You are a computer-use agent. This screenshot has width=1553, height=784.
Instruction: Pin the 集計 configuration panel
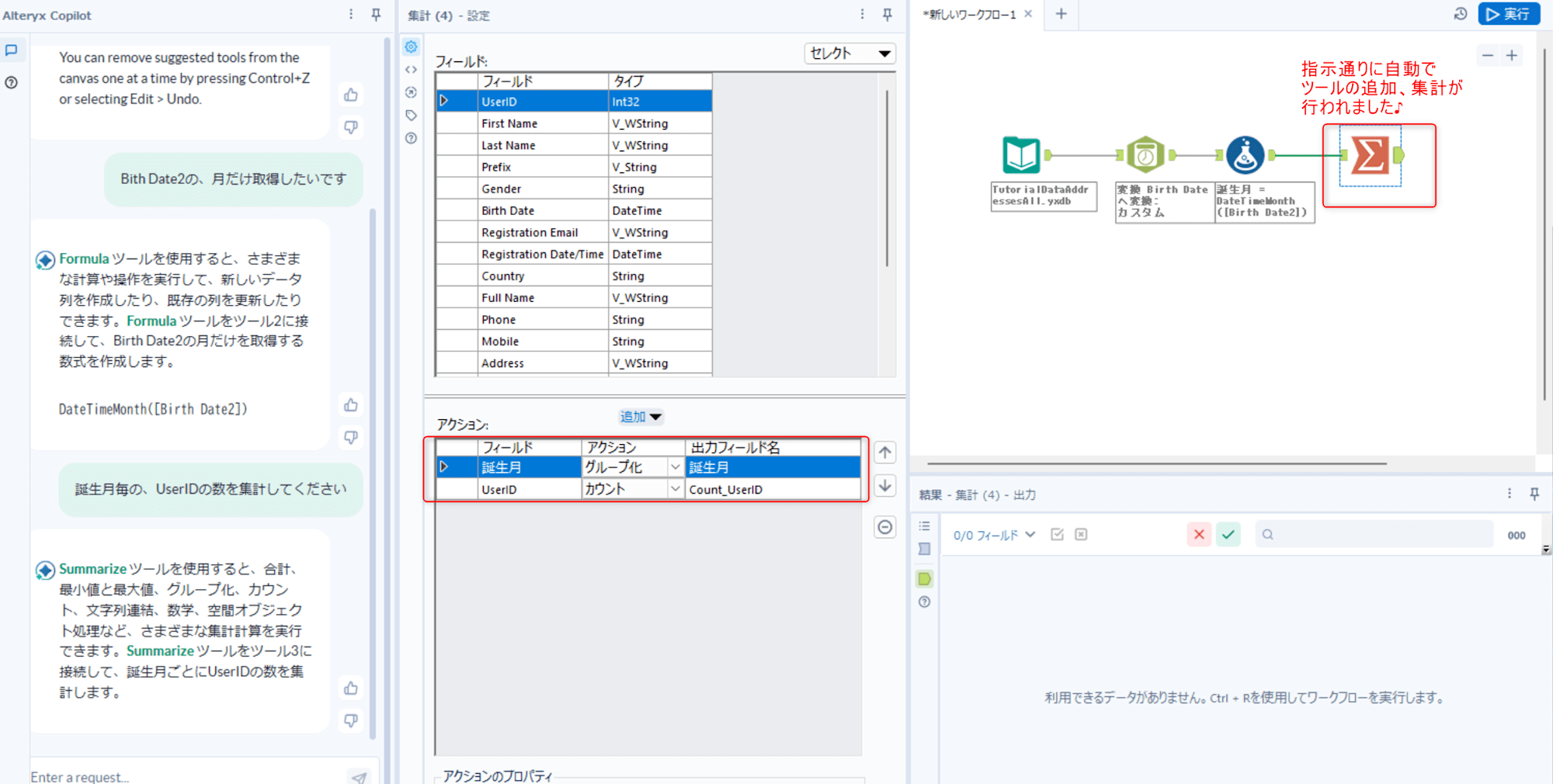click(888, 15)
